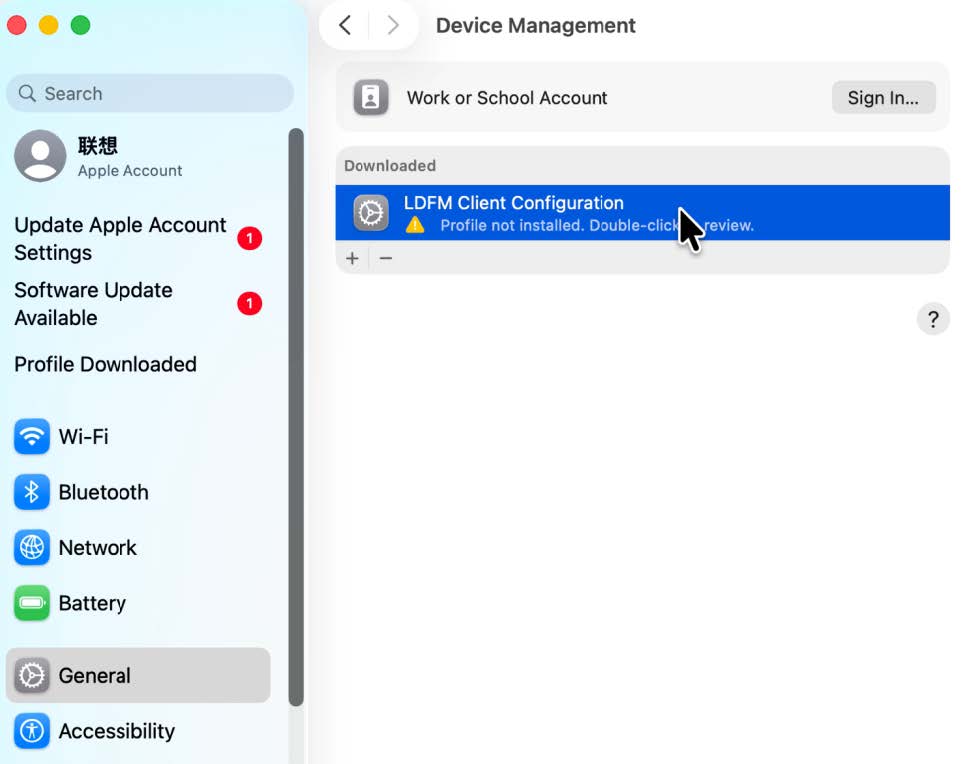Viewport: 963px width, 764px height.
Task: Click the magnifying glass search icon
Action: point(27,93)
